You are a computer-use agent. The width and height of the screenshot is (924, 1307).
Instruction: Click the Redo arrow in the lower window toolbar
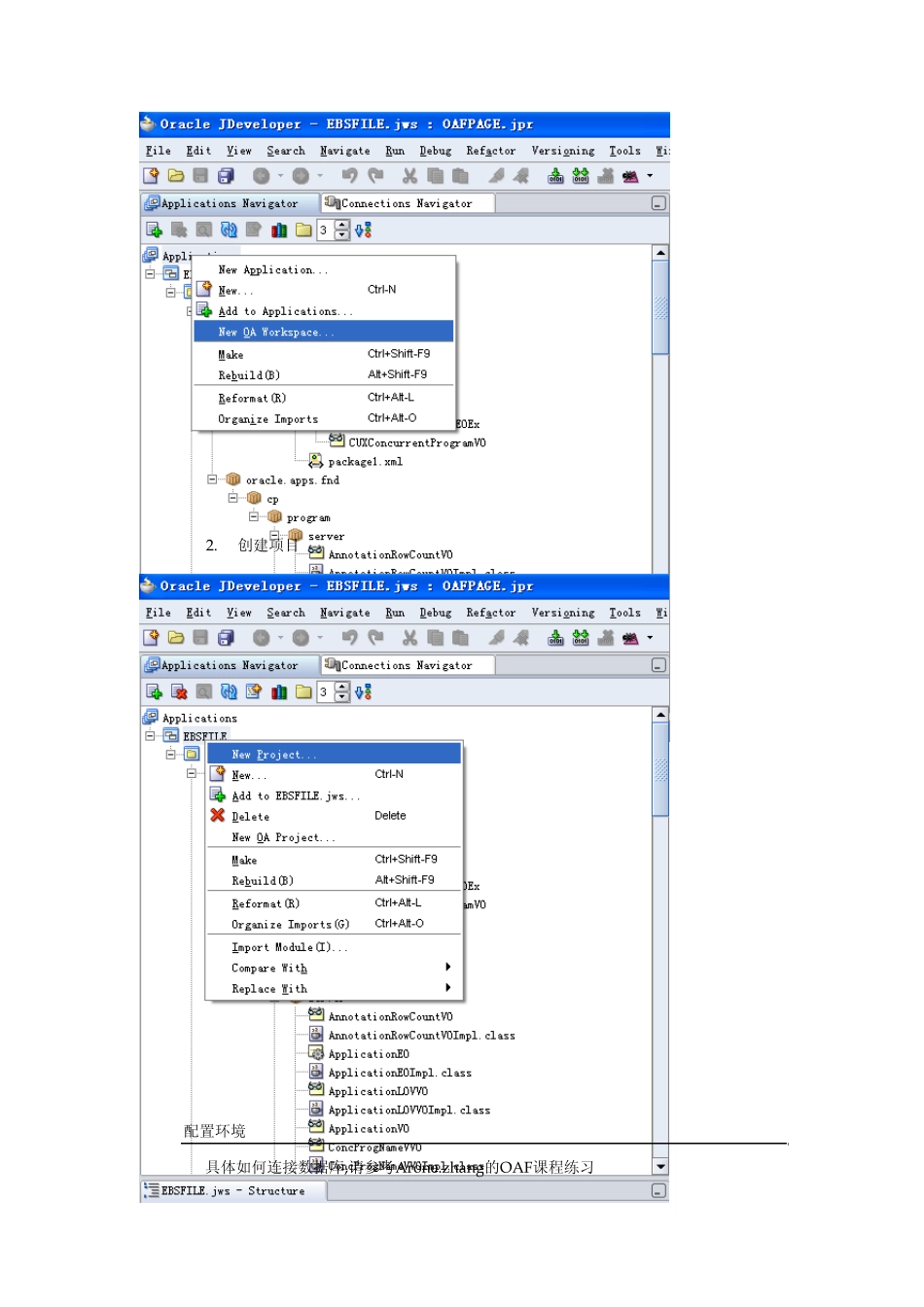pos(375,638)
